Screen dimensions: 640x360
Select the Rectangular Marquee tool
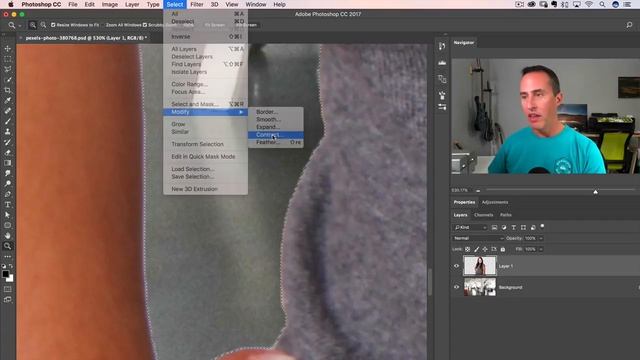(8, 59)
